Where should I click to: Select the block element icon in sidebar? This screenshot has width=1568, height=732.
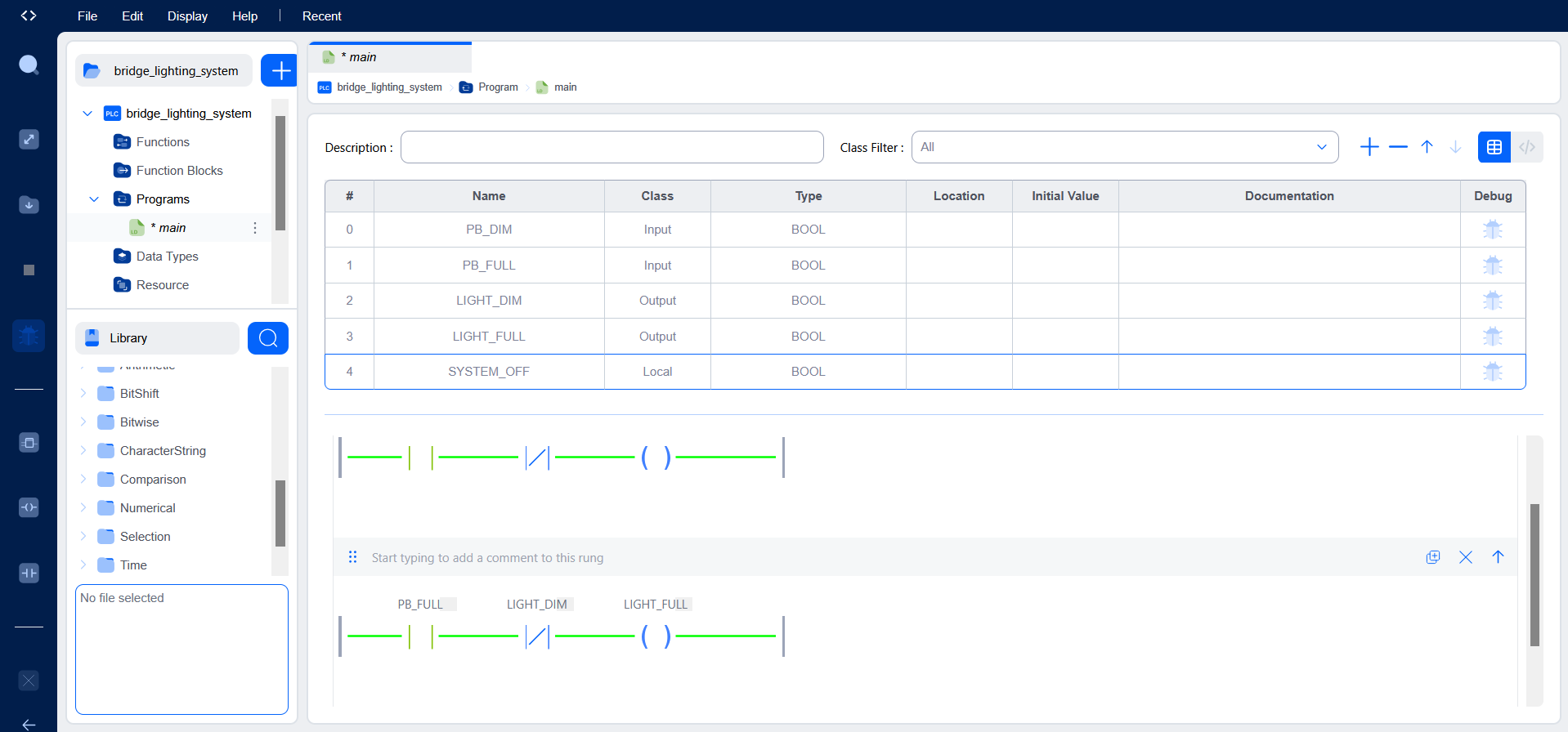pyautogui.click(x=29, y=443)
